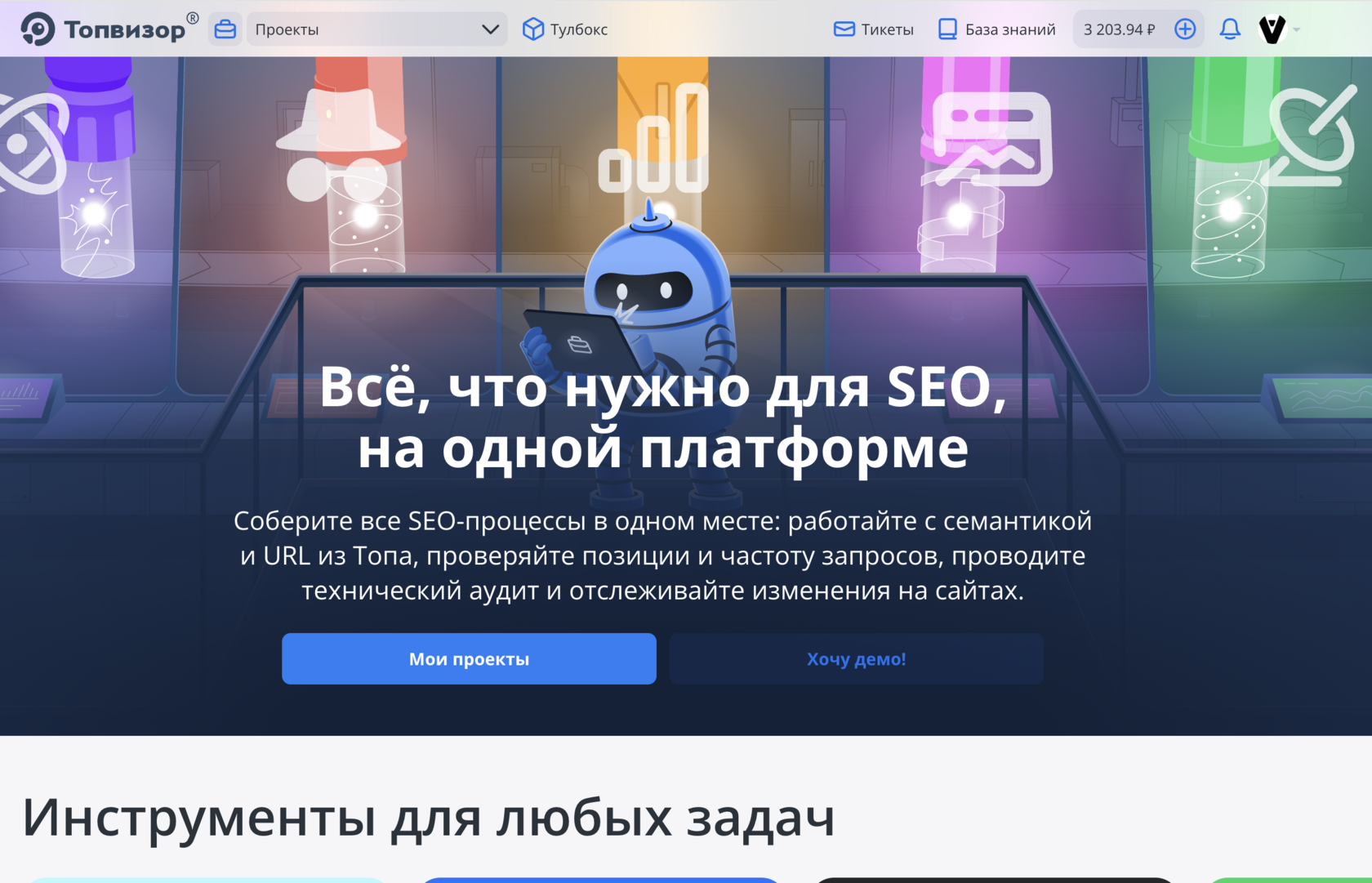
Task: Open the Тулбокс cube icon
Action: (533, 29)
